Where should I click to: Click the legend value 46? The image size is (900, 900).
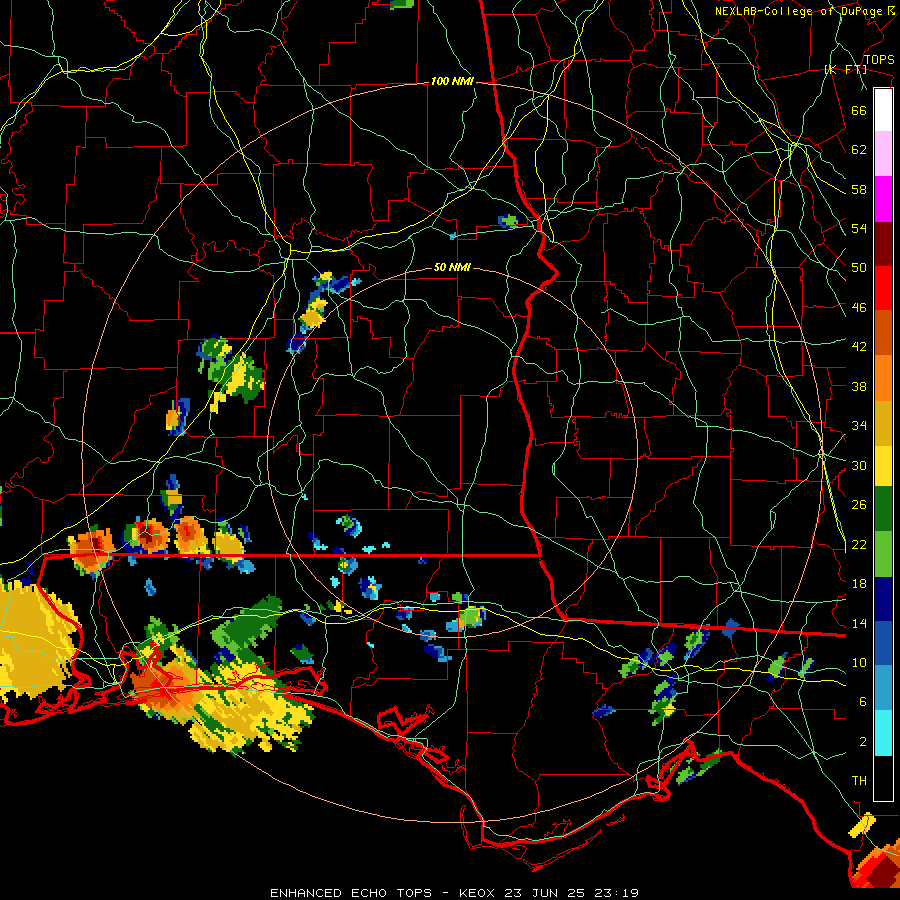click(x=859, y=308)
